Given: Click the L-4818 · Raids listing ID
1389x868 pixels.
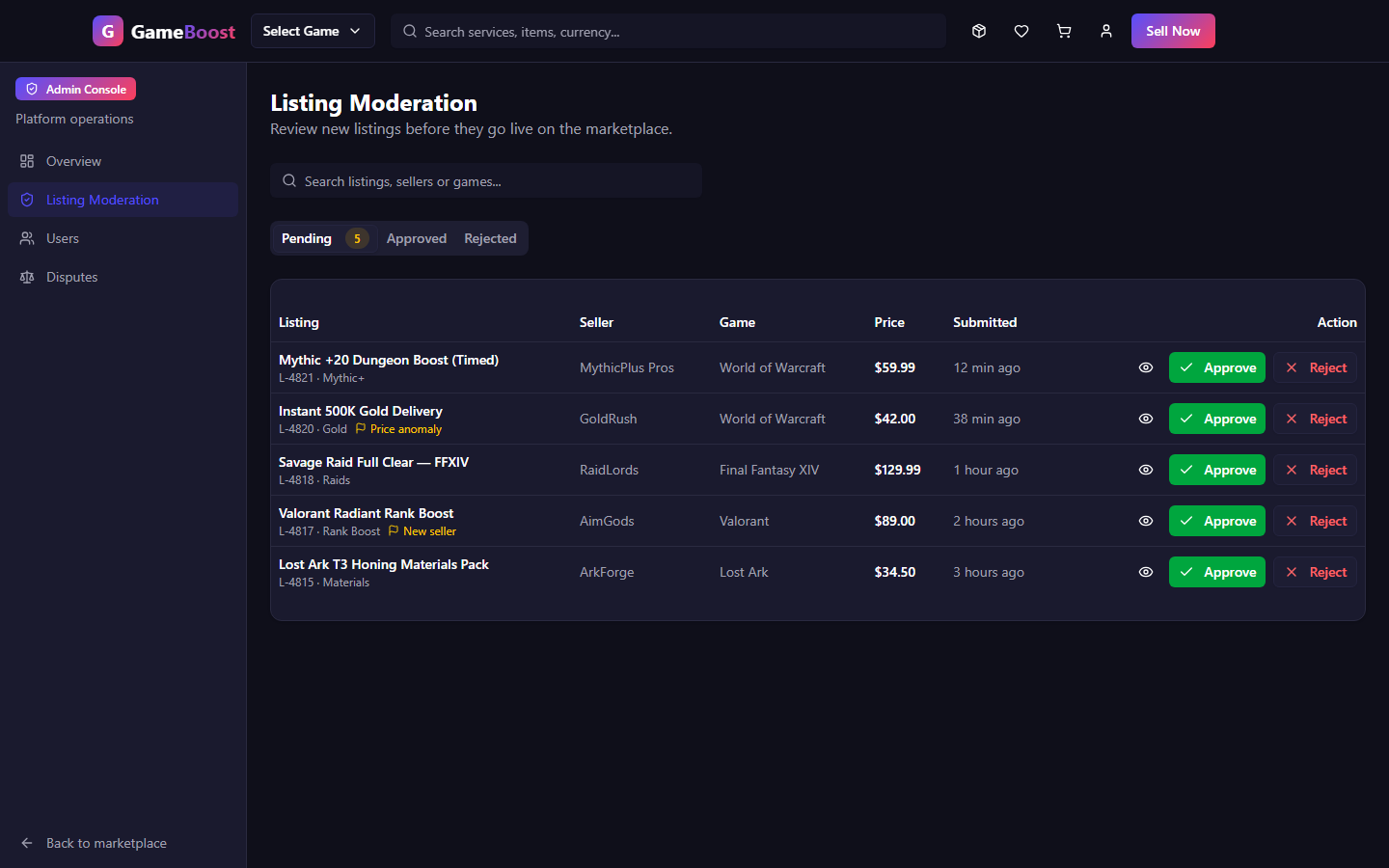Looking at the screenshot, I should click(x=314, y=480).
